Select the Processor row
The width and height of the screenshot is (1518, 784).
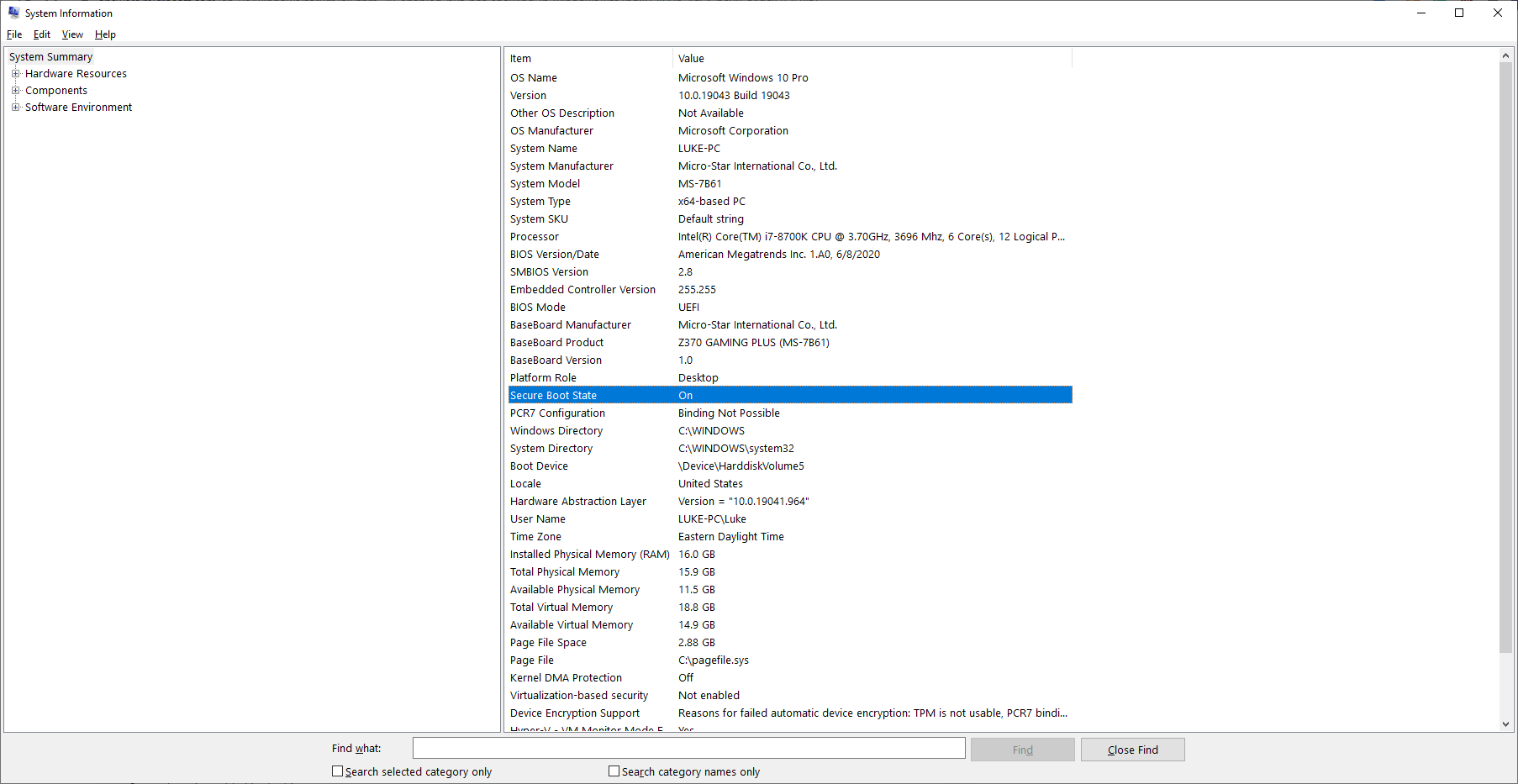(790, 237)
